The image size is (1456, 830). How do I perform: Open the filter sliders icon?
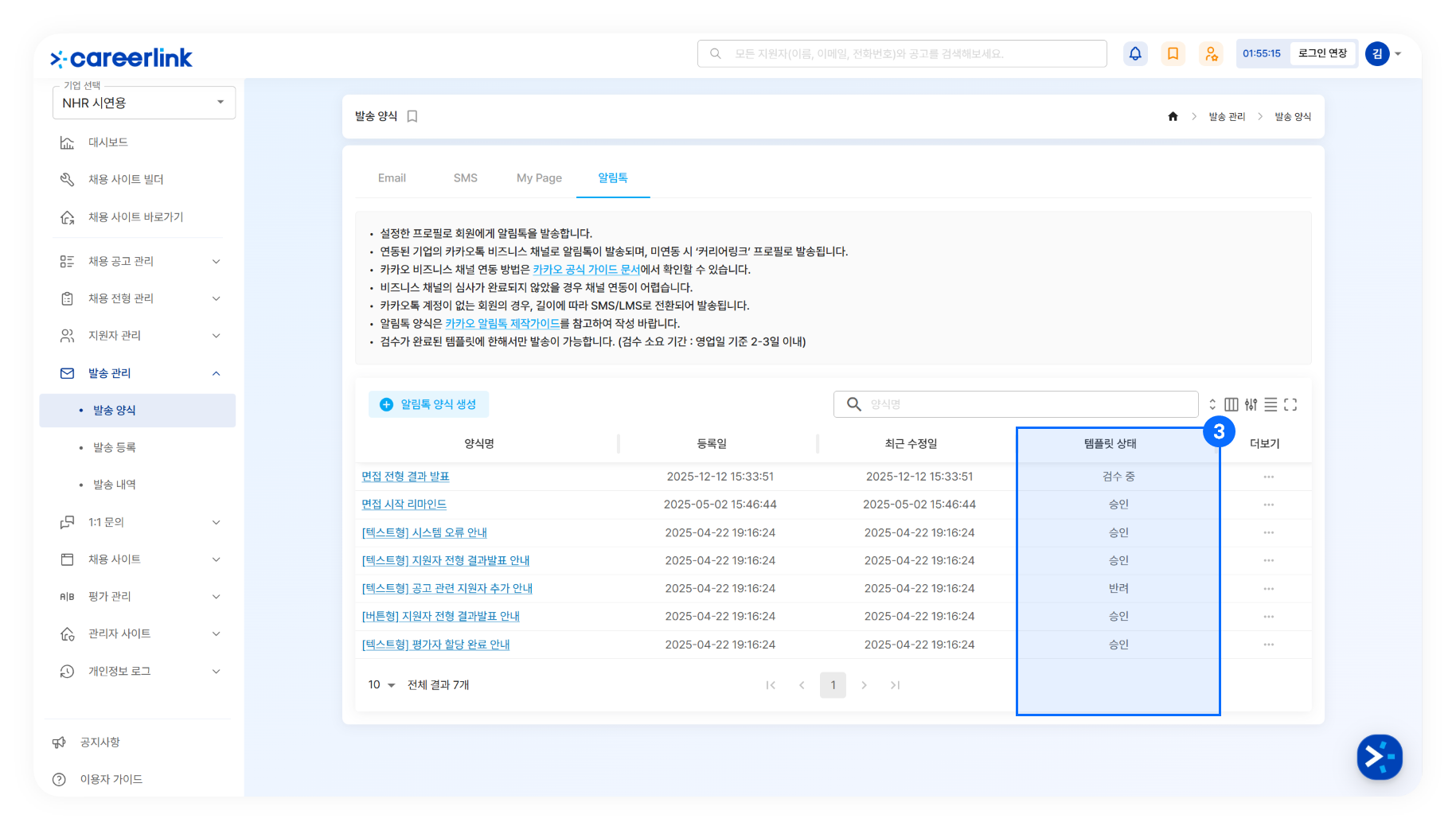click(x=1251, y=404)
